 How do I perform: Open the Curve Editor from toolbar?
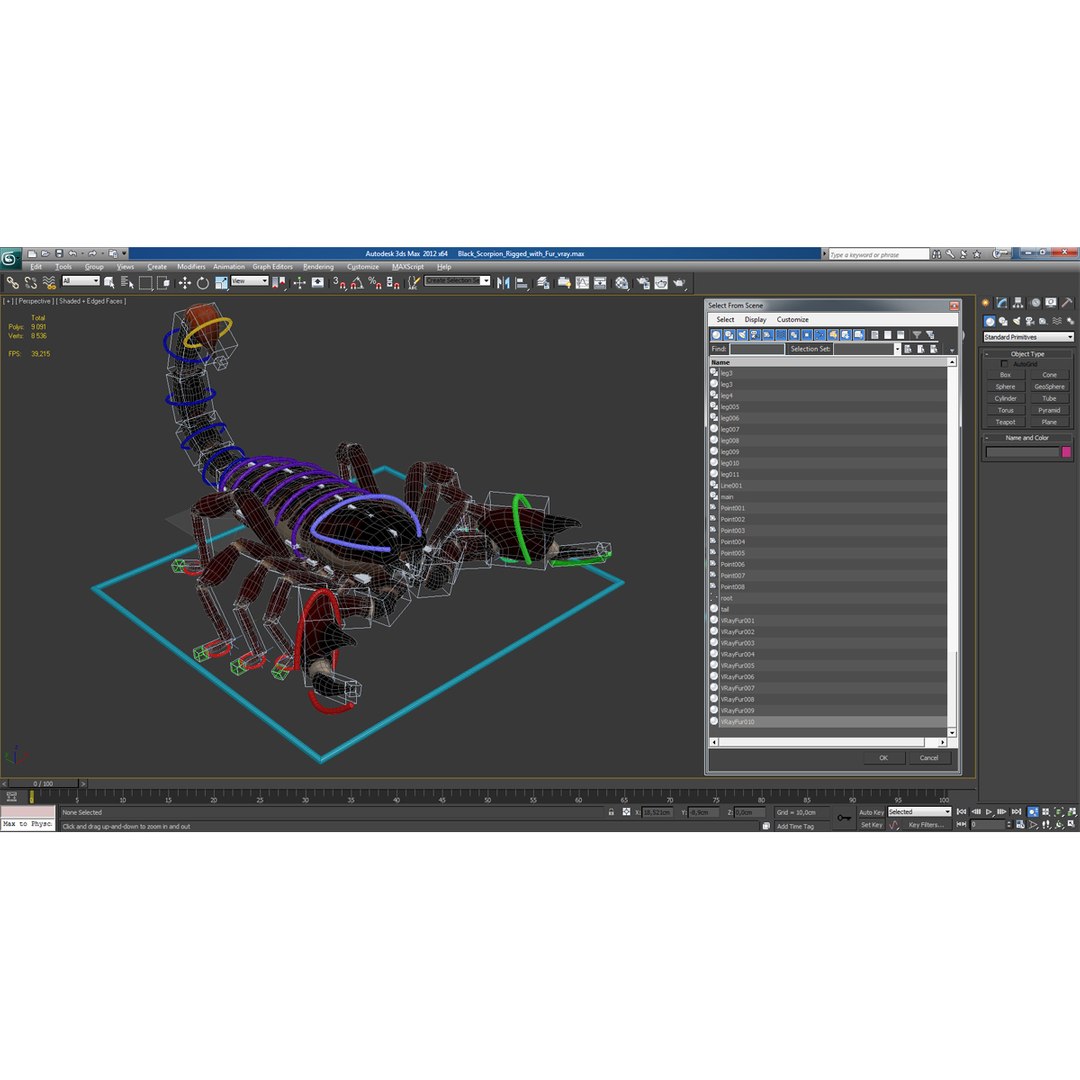583,282
